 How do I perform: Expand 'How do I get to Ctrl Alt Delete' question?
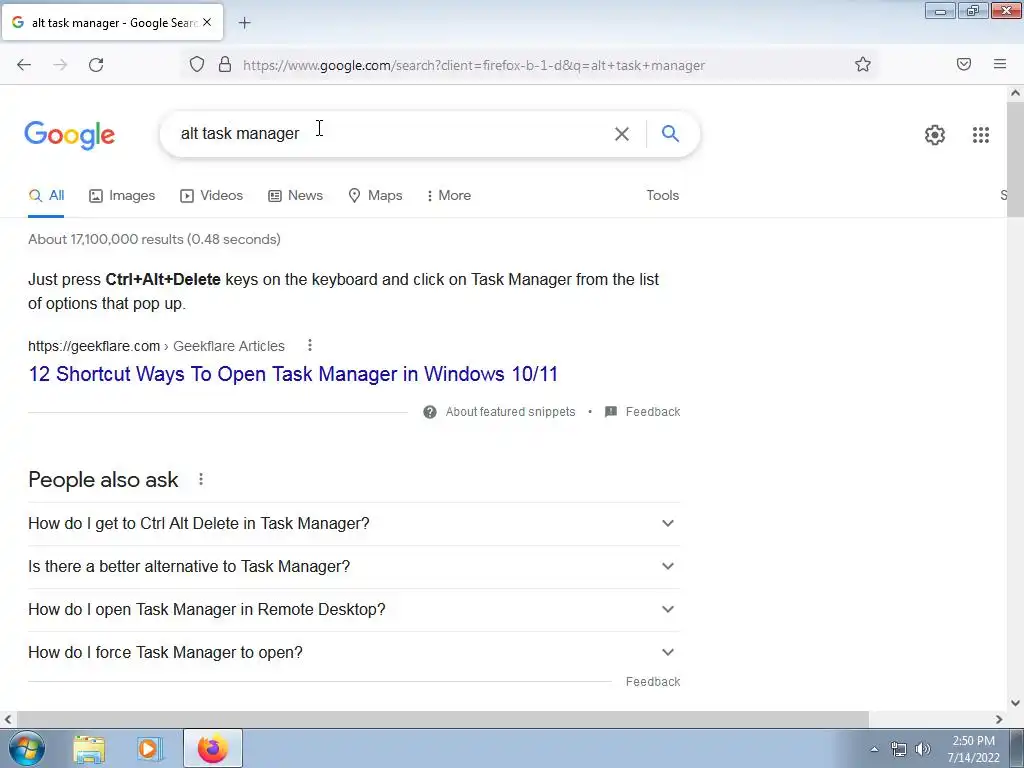pos(354,524)
